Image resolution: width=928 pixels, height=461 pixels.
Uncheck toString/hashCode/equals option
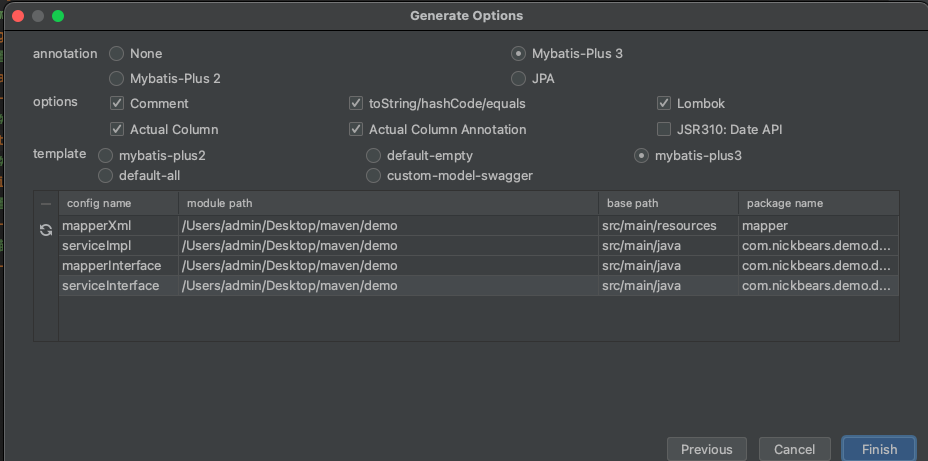(x=356, y=104)
